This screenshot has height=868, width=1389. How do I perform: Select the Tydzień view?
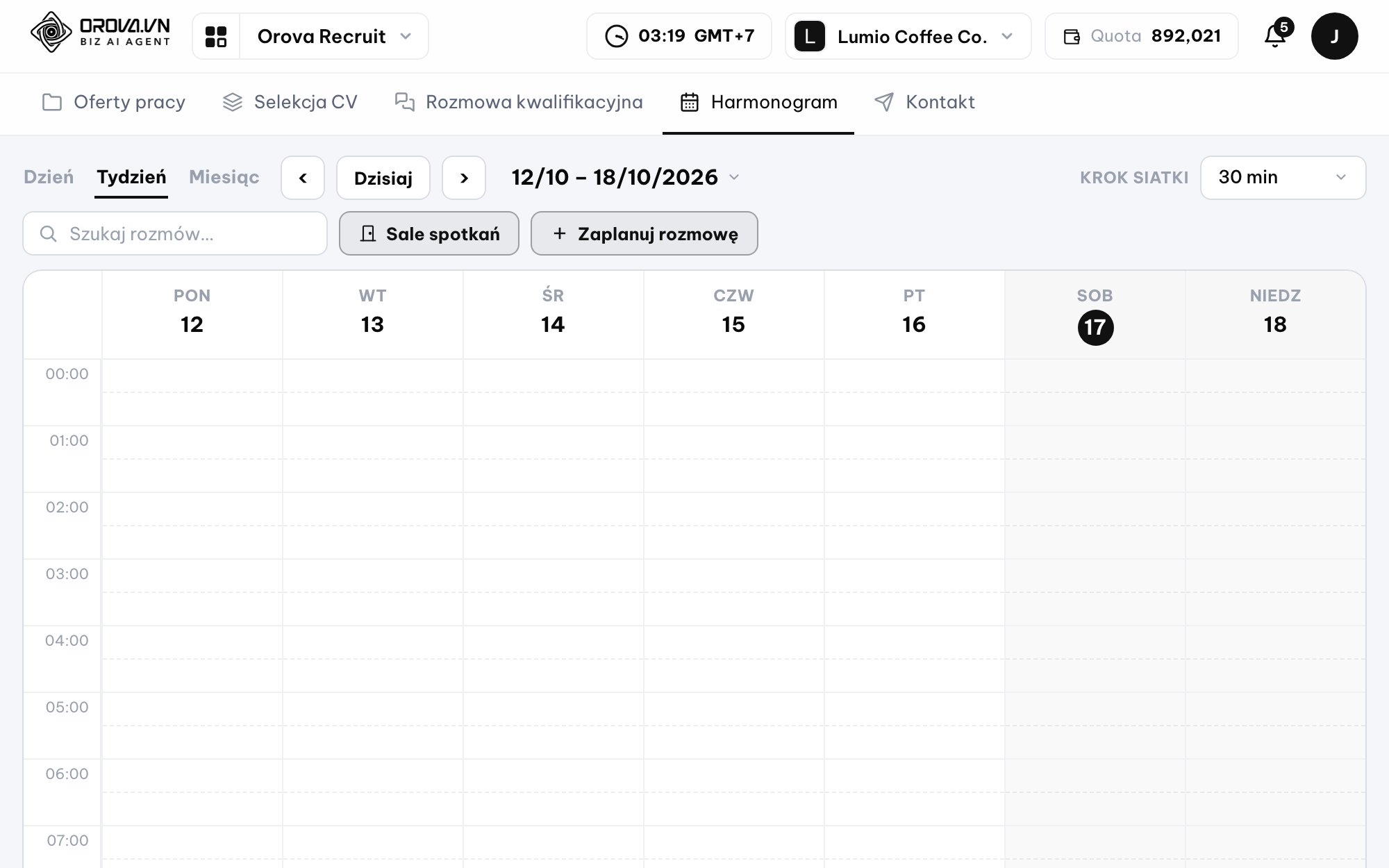[131, 177]
